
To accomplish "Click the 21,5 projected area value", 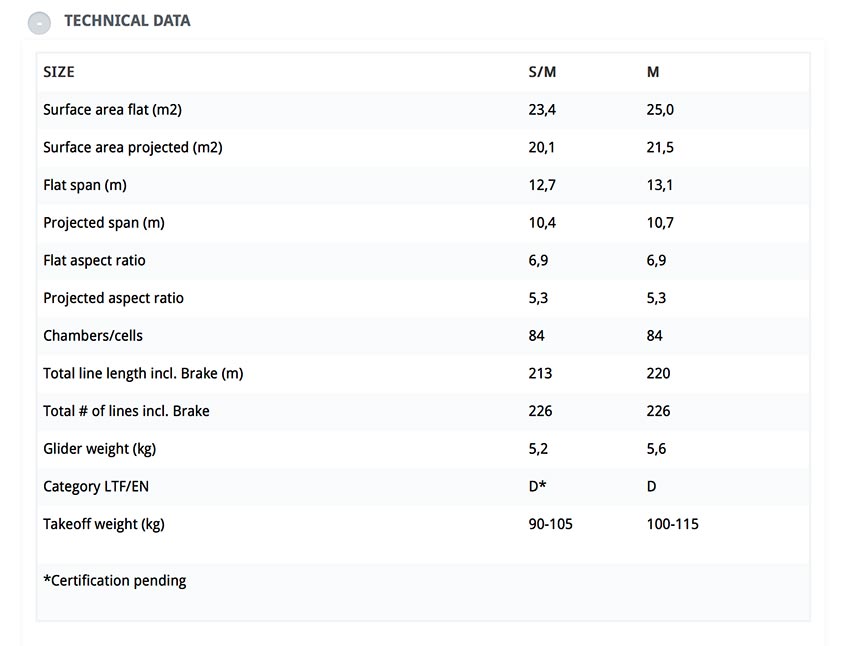I will pos(660,147).
